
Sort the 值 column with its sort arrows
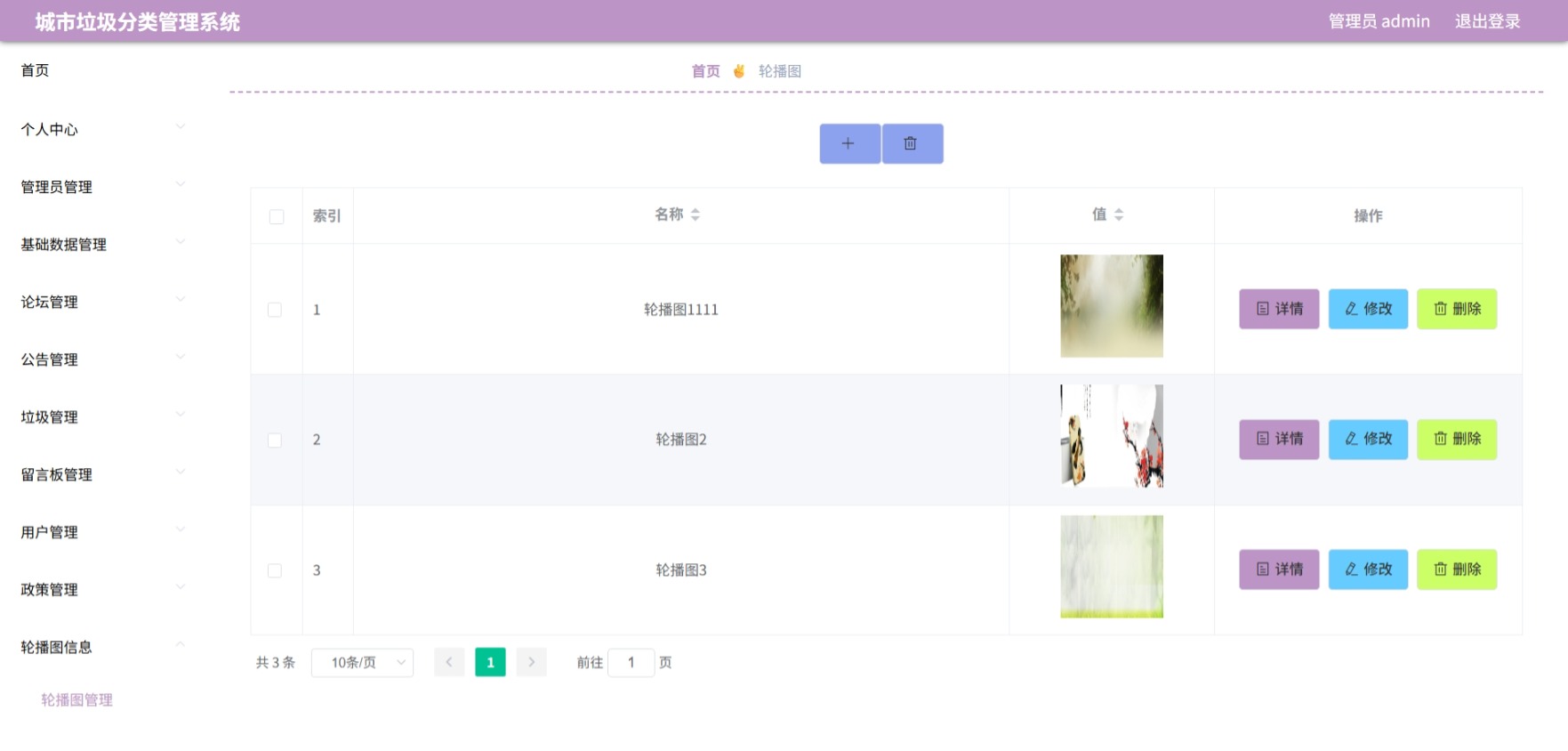(1119, 214)
